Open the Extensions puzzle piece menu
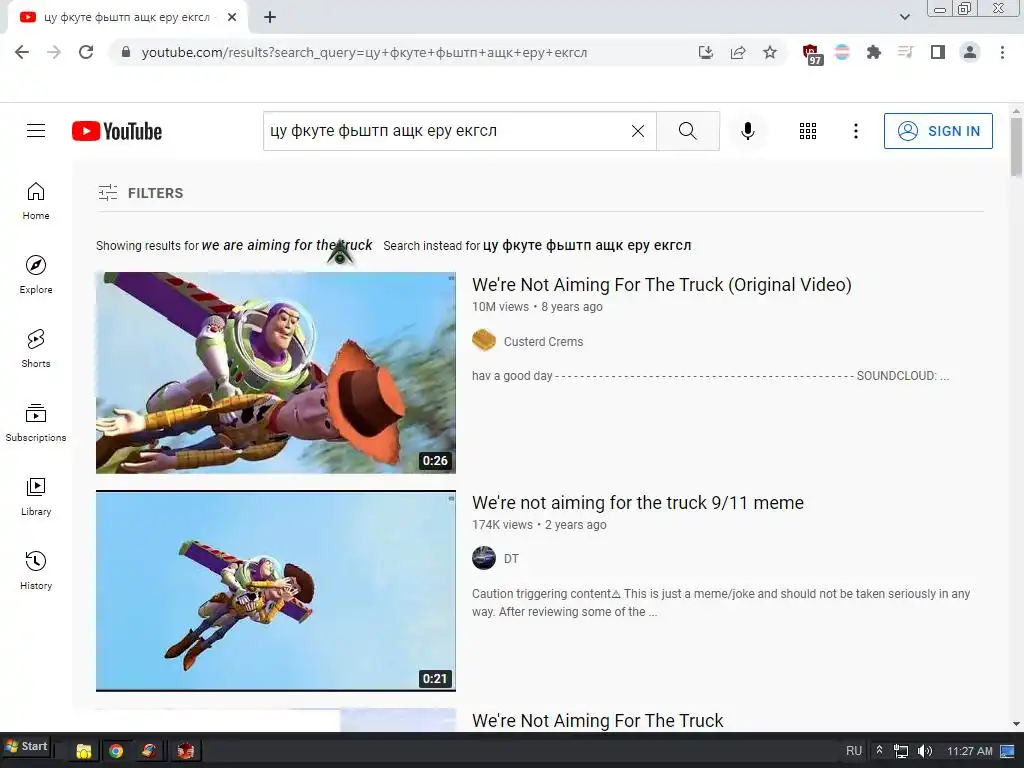Image resolution: width=1024 pixels, height=768 pixels. 874,52
